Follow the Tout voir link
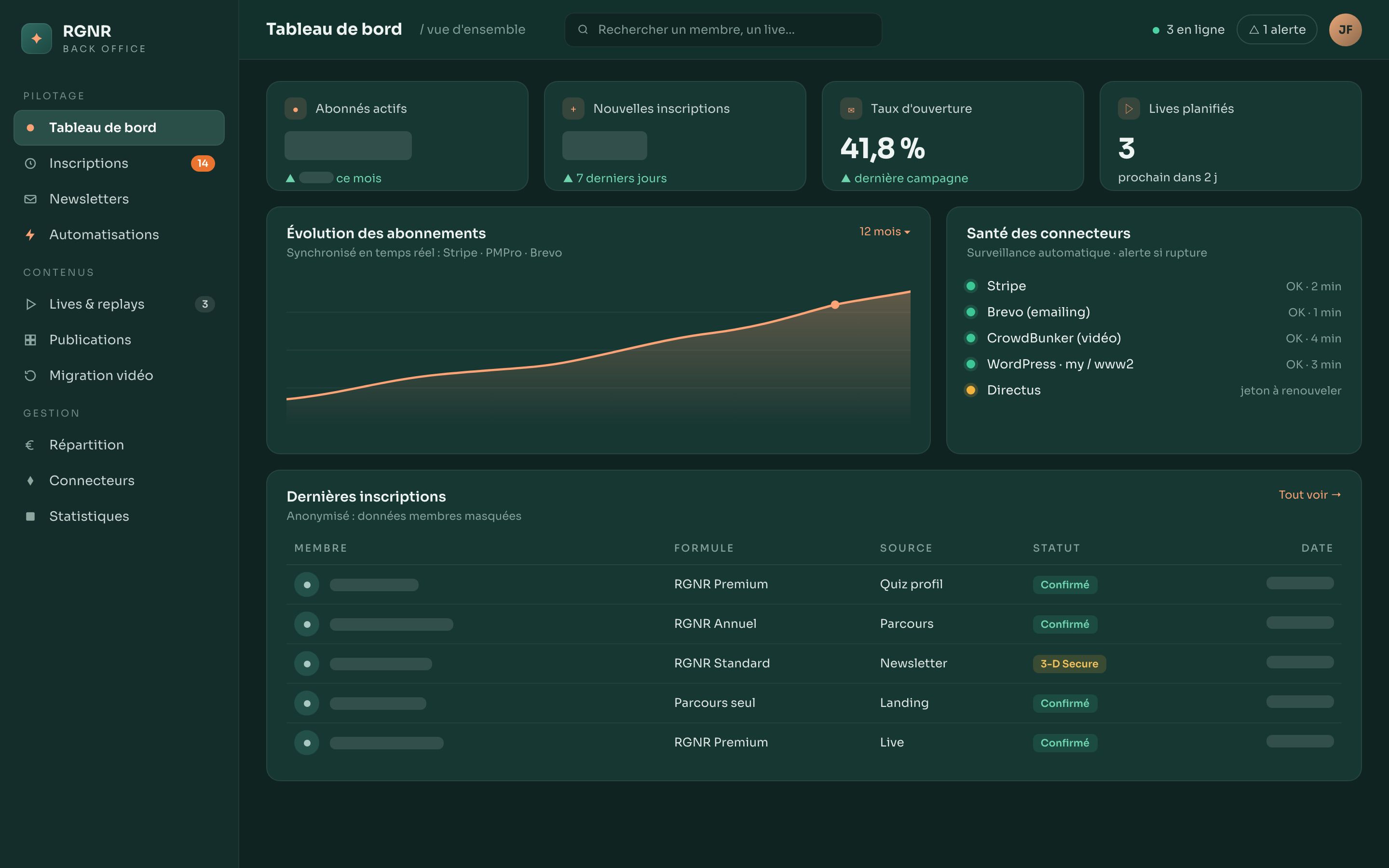1389x868 pixels. tap(1310, 495)
